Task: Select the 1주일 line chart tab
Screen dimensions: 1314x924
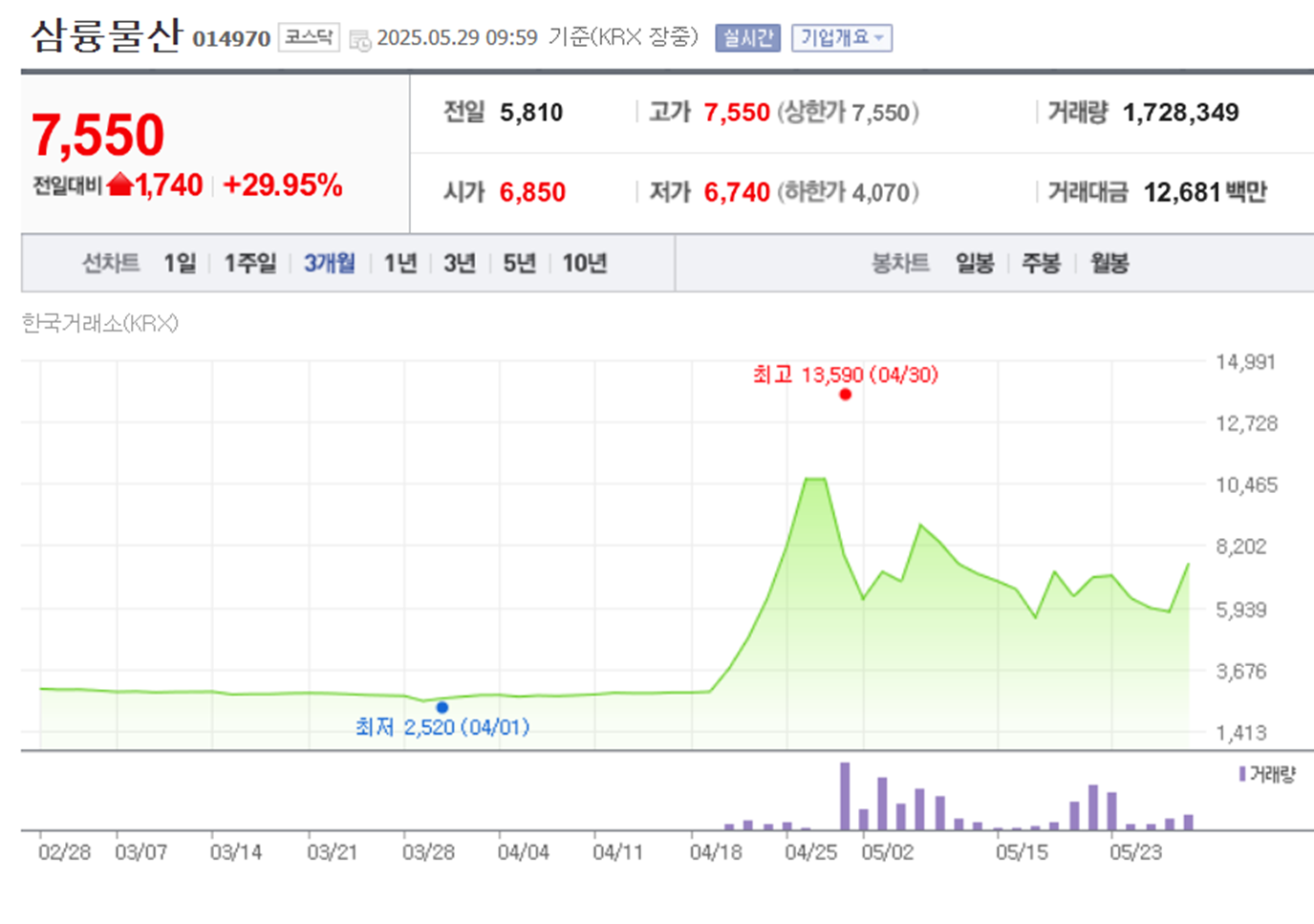Action: [x=249, y=263]
